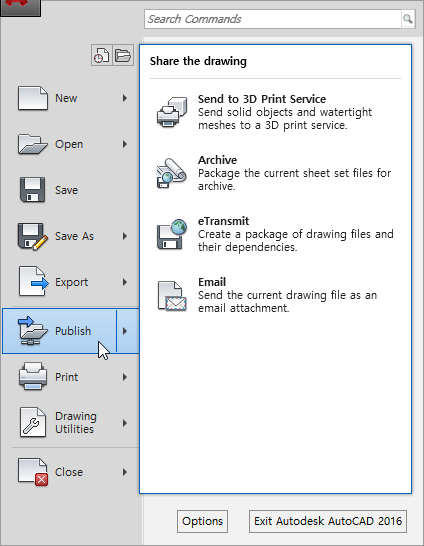This screenshot has height=546, width=424.
Task: Show Open Documents icon button
Action: pos(123,55)
